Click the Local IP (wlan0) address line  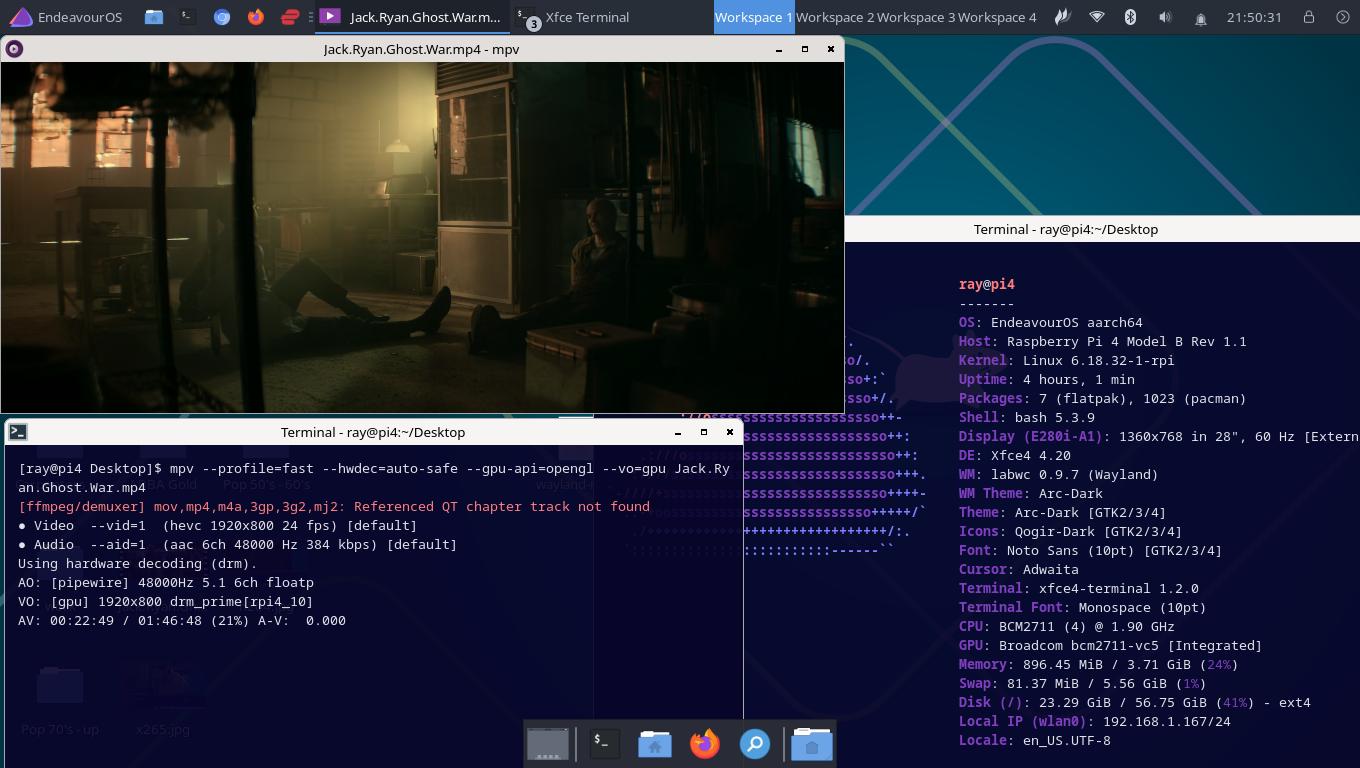(1094, 721)
